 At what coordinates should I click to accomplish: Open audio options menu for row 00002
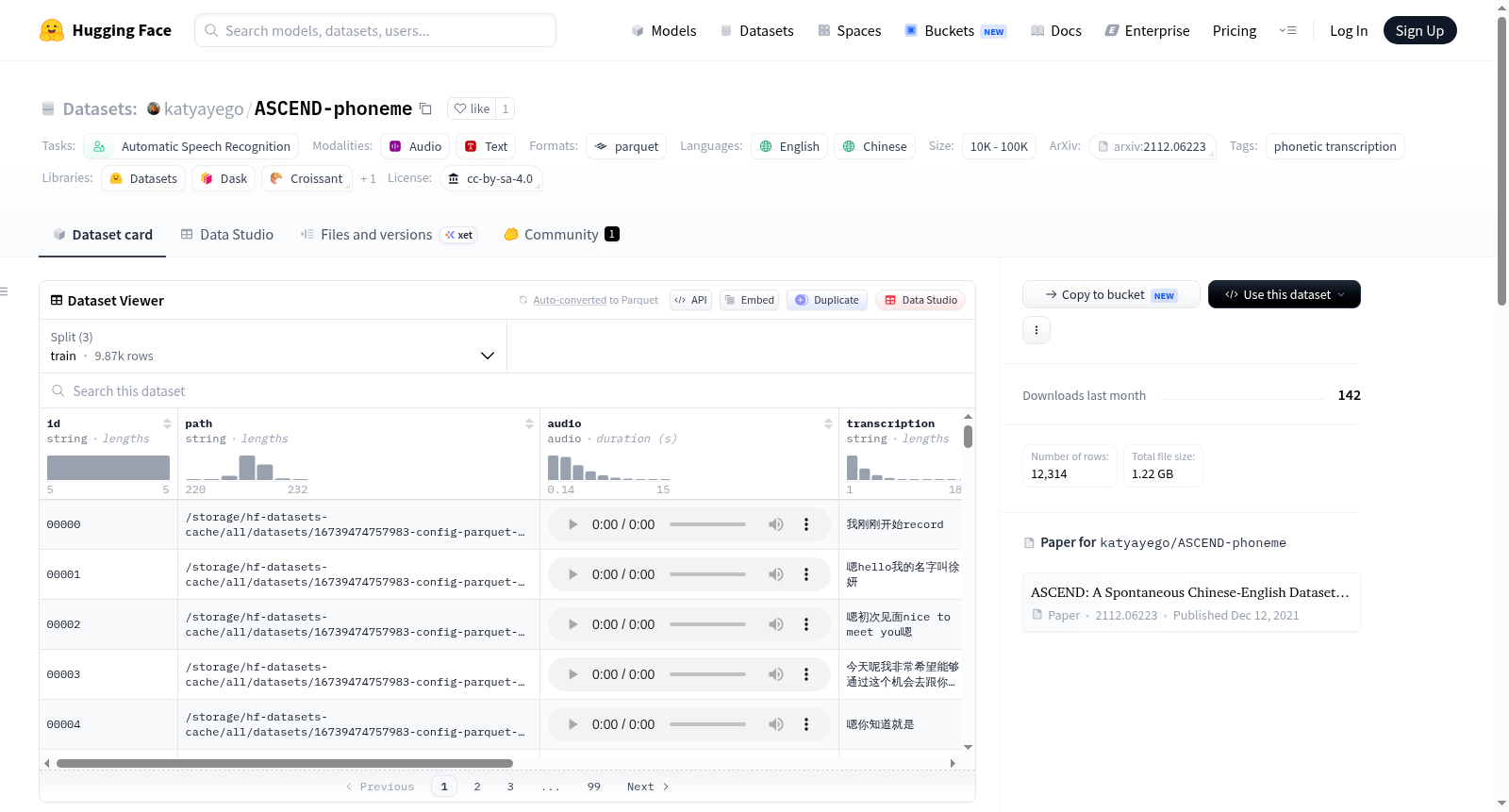click(x=806, y=624)
